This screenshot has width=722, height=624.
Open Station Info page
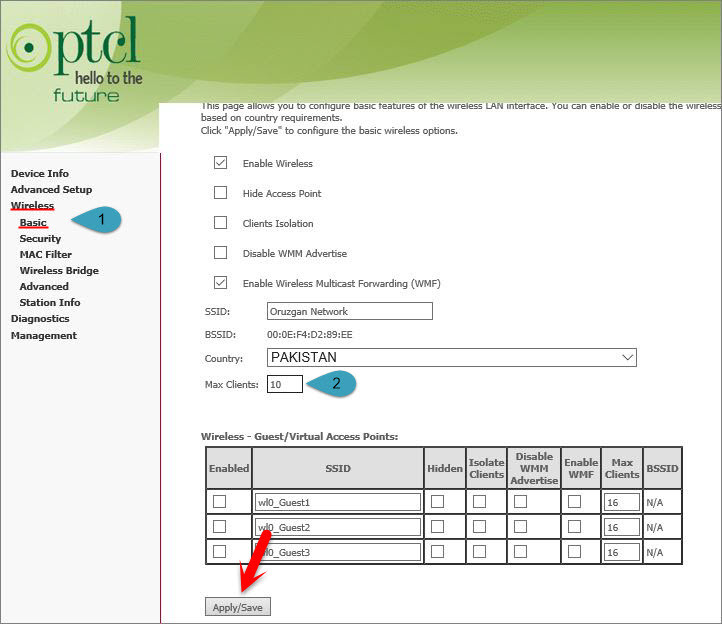pyautogui.click(x=50, y=303)
